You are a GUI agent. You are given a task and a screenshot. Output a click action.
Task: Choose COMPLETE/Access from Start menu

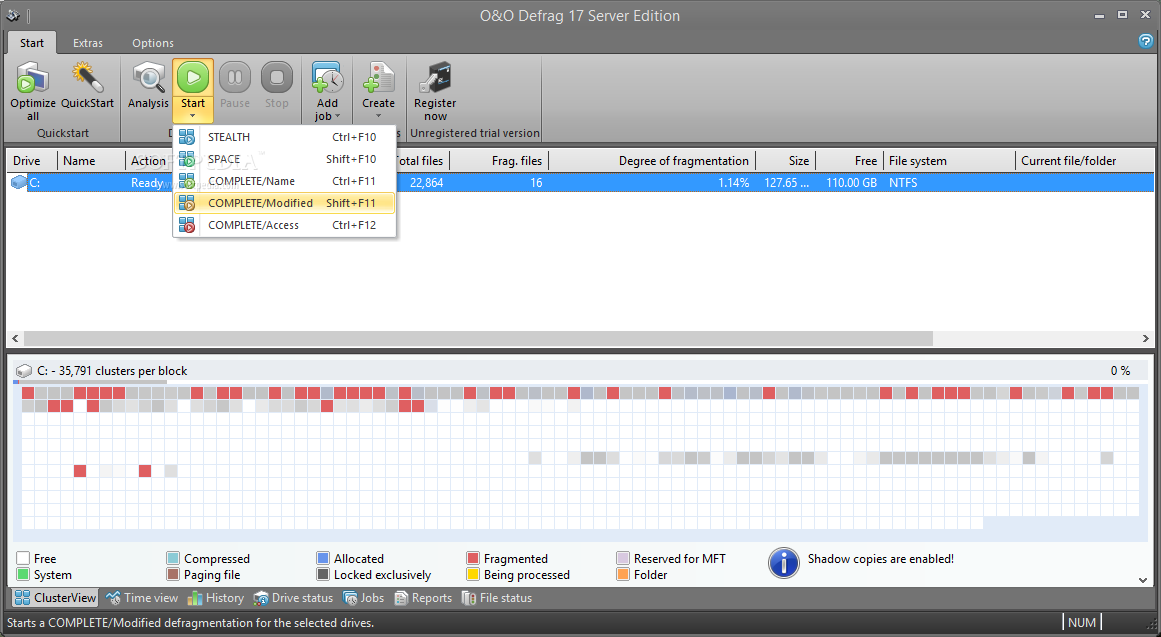coord(284,225)
